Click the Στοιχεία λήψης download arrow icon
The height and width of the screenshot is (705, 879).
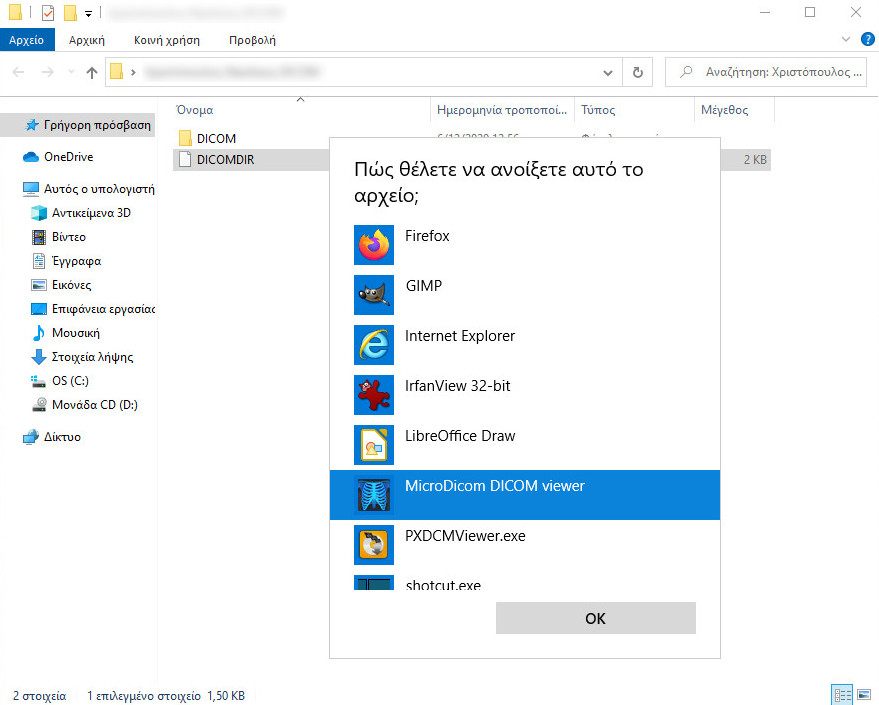[x=39, y=357]
